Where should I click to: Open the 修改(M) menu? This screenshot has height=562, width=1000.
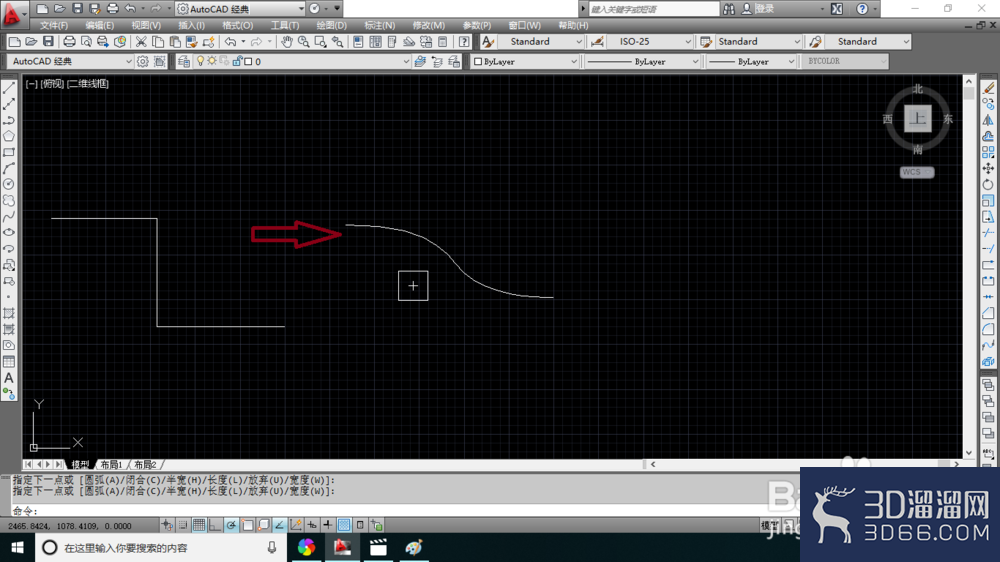429,26
